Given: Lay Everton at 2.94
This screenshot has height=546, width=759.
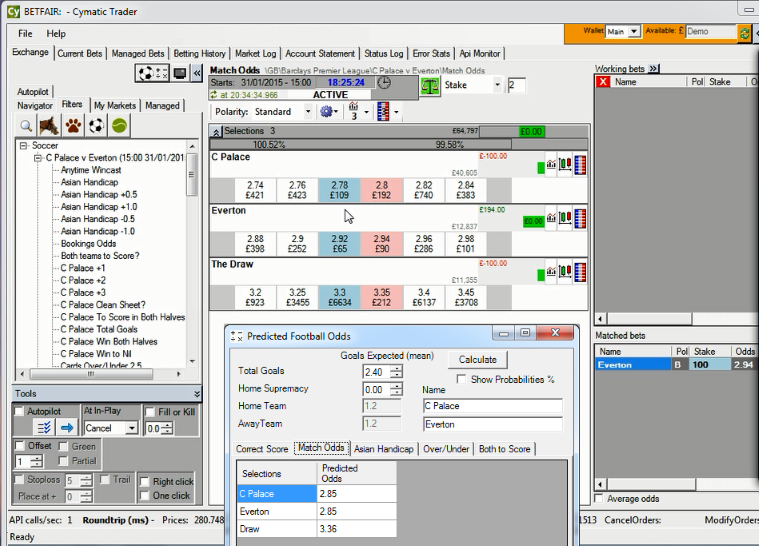Looking at the screenshot, I should (381, 243).
